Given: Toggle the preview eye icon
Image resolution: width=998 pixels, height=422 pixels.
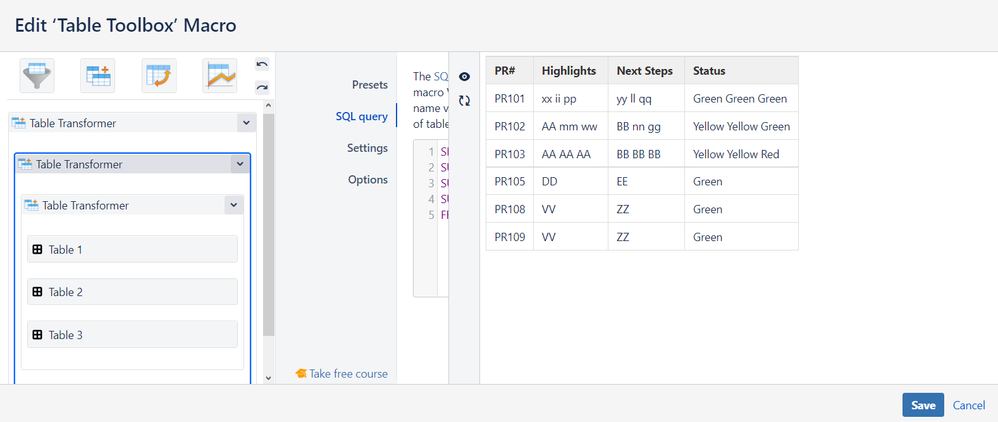Looking at the screenshot, I should click(x=464, y=77).
